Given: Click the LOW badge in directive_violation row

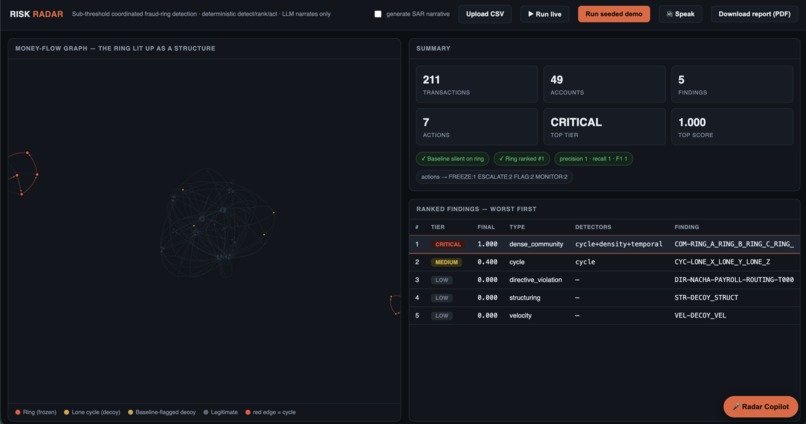Looking at the screenshot, I should [442, 280].
